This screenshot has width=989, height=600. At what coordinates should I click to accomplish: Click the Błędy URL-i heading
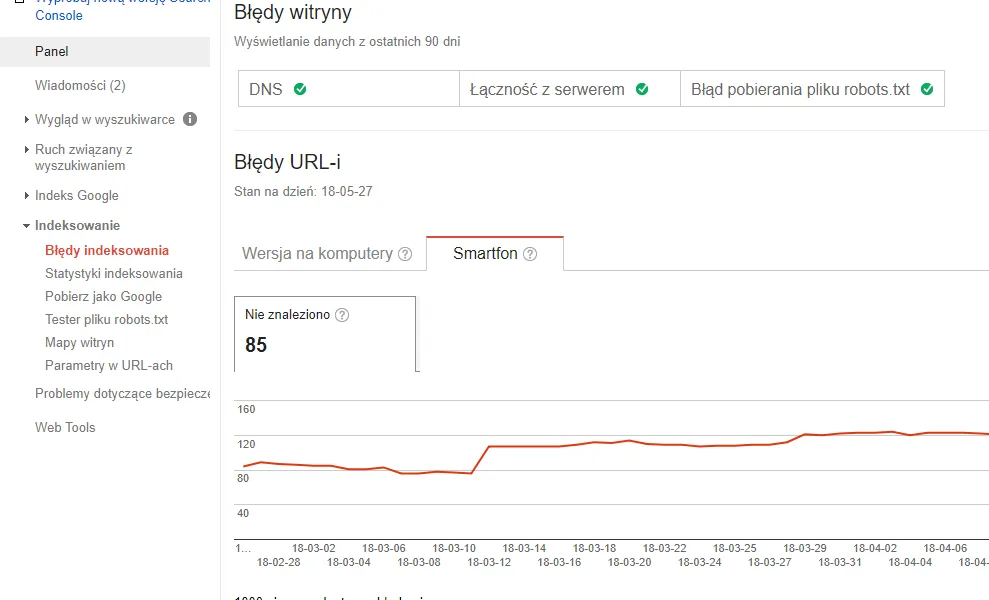point(287,162)
